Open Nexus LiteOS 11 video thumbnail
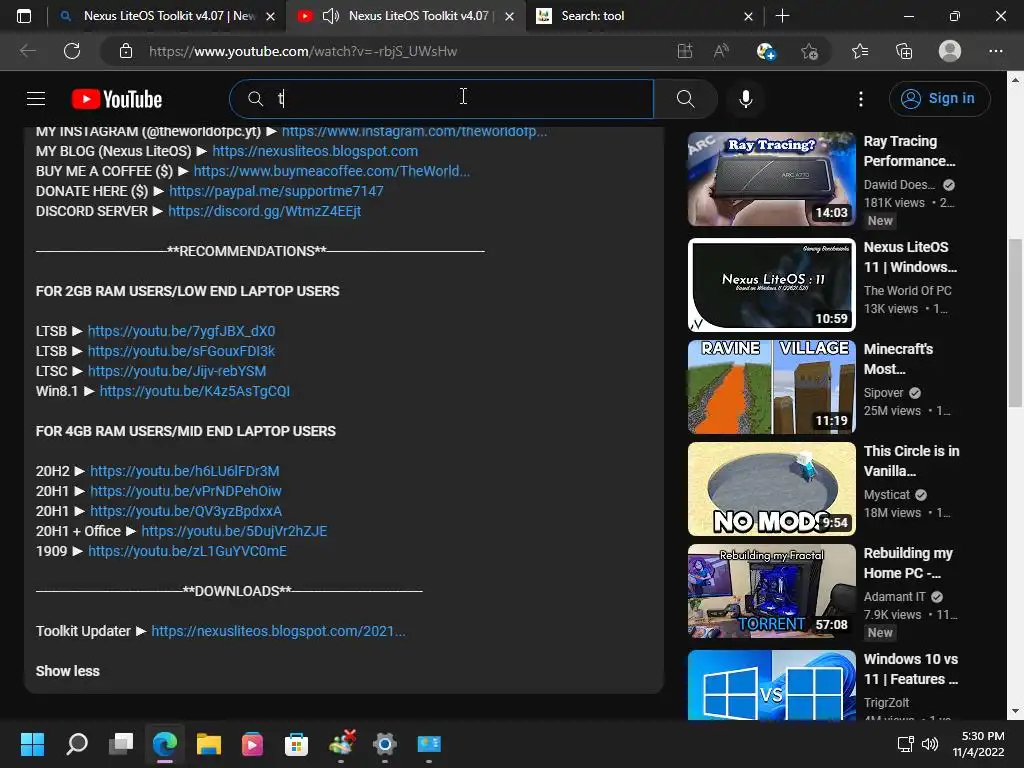Viewport: 1024px width, 768px height. [x=771, y=285]
